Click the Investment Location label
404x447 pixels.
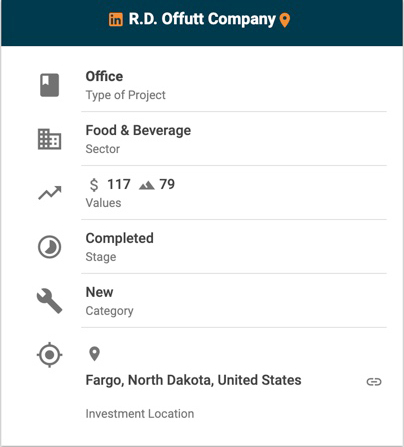coord(140,414)
